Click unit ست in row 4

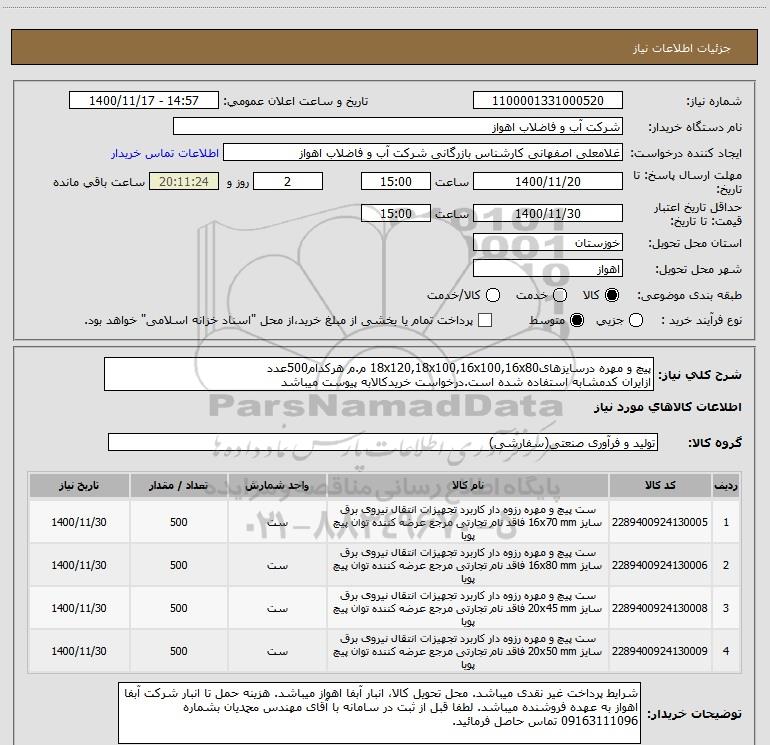[277, 652]
